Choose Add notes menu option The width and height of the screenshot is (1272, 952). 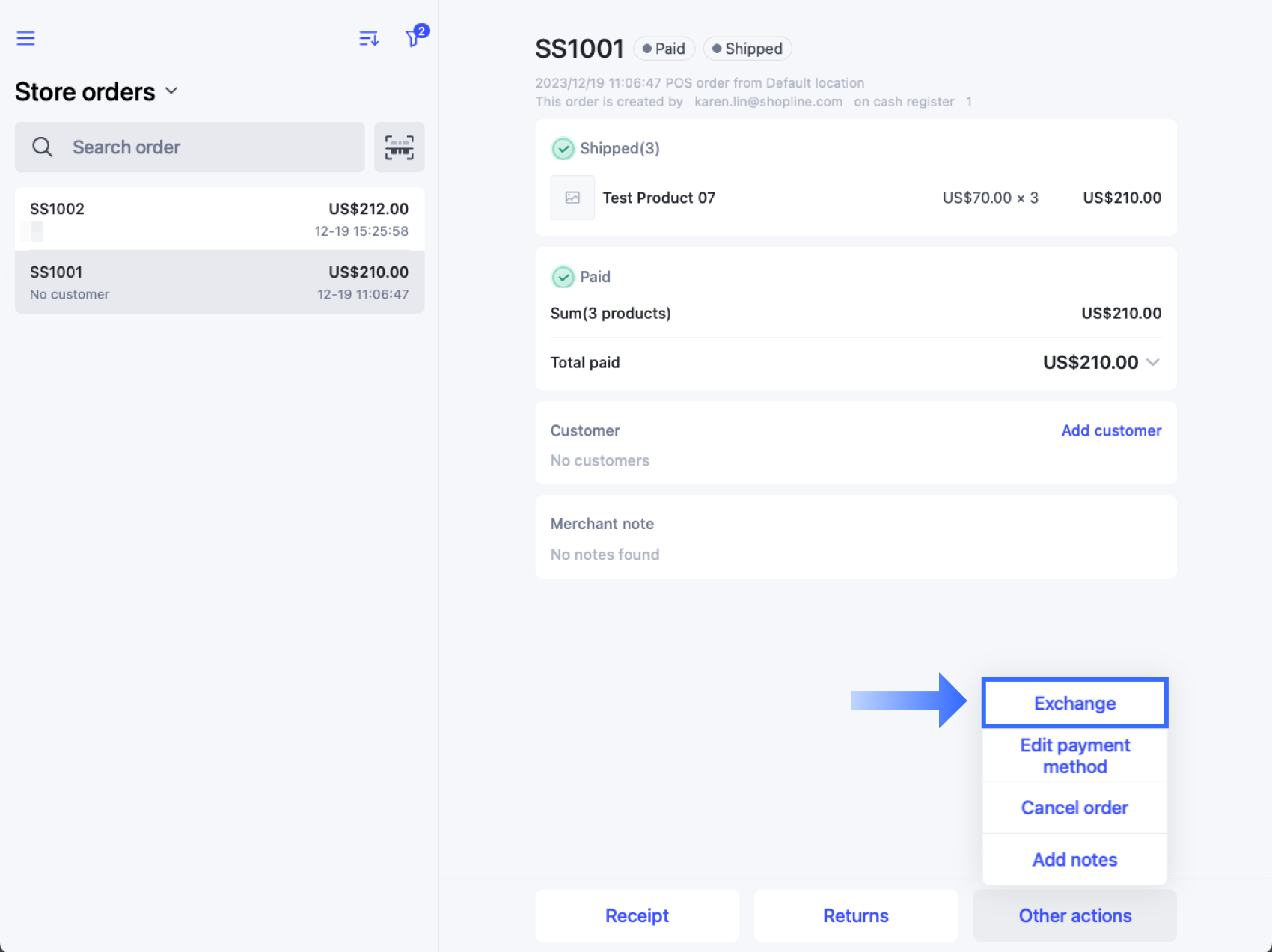click(1074, 859)
